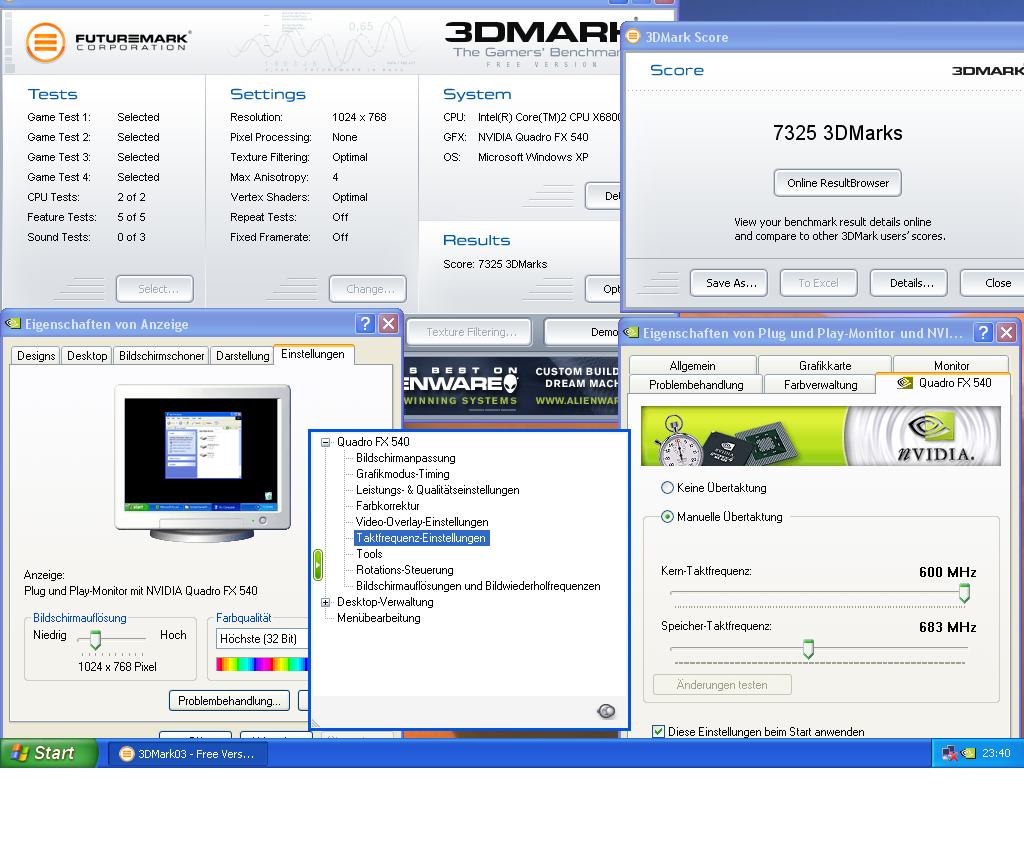Image resolution: width=1024 pixels, height=860 pixels.
Task: Click the Speicher-Taktfrequenz slider handle
Action: click(x=808, y=649)
